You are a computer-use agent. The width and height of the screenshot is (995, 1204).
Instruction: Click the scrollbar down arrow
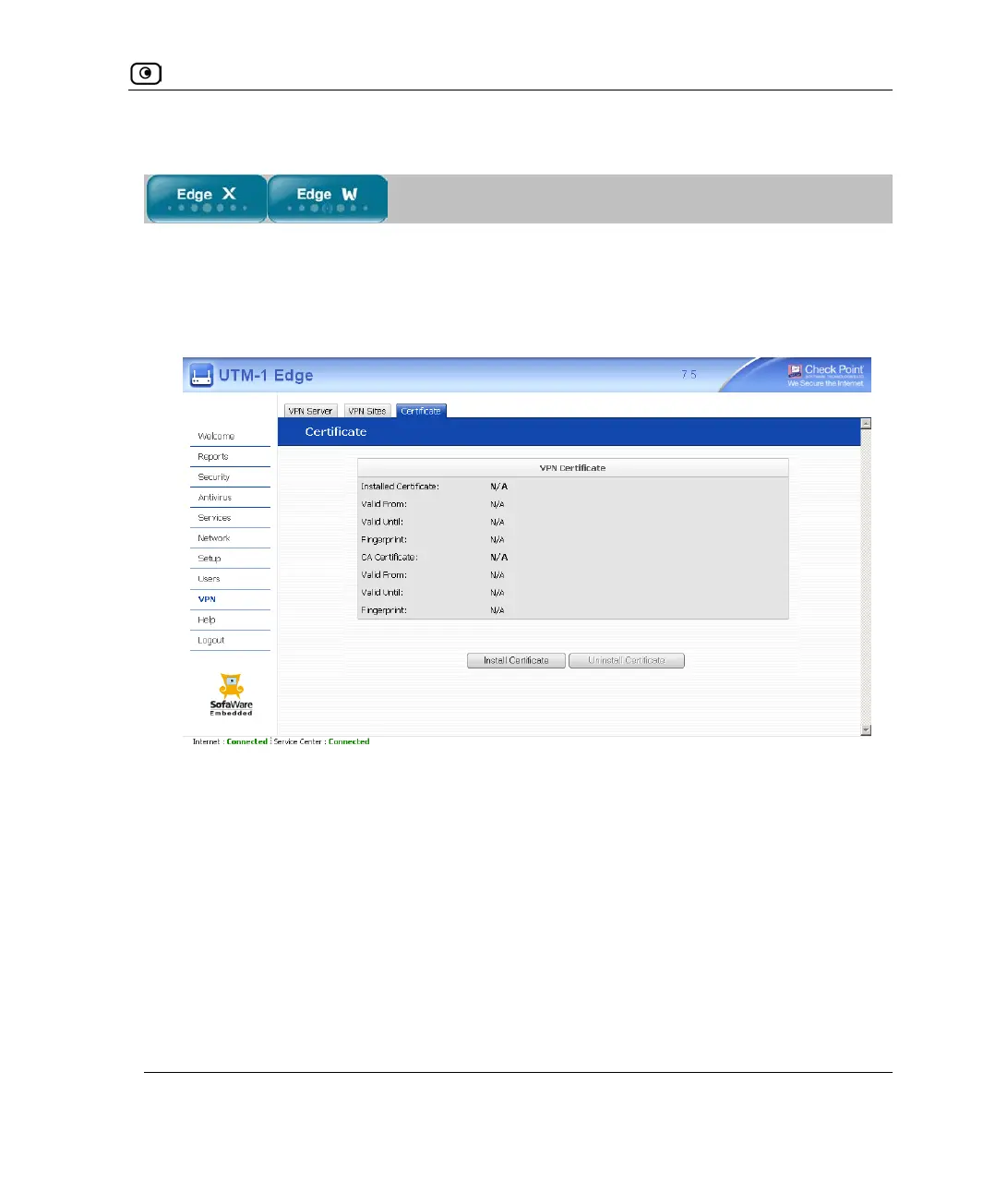pos(866,729)
